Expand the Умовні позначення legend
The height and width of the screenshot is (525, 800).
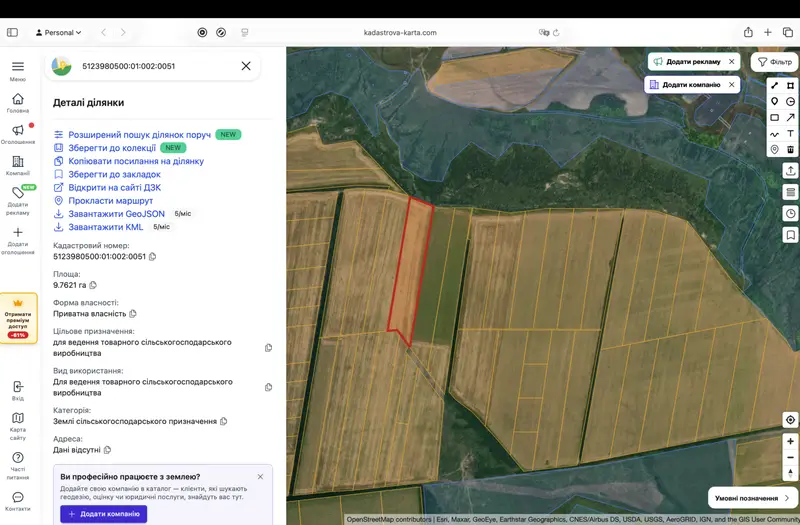click(x=752, y=498)
